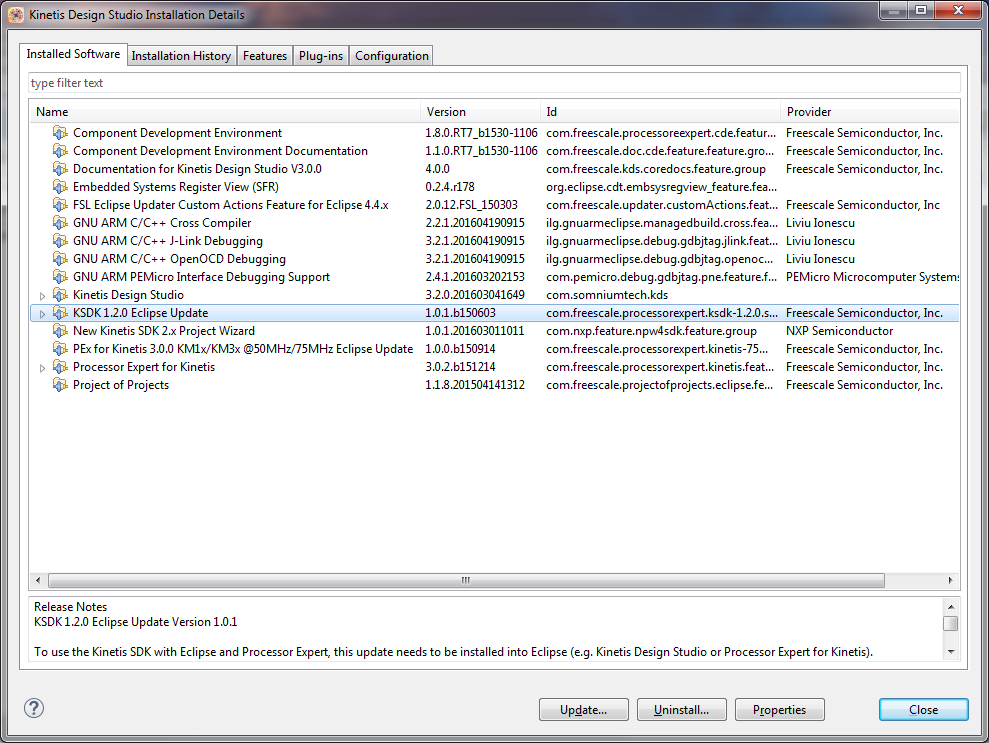Click the table's scroll right arrow

pos(951,580)
